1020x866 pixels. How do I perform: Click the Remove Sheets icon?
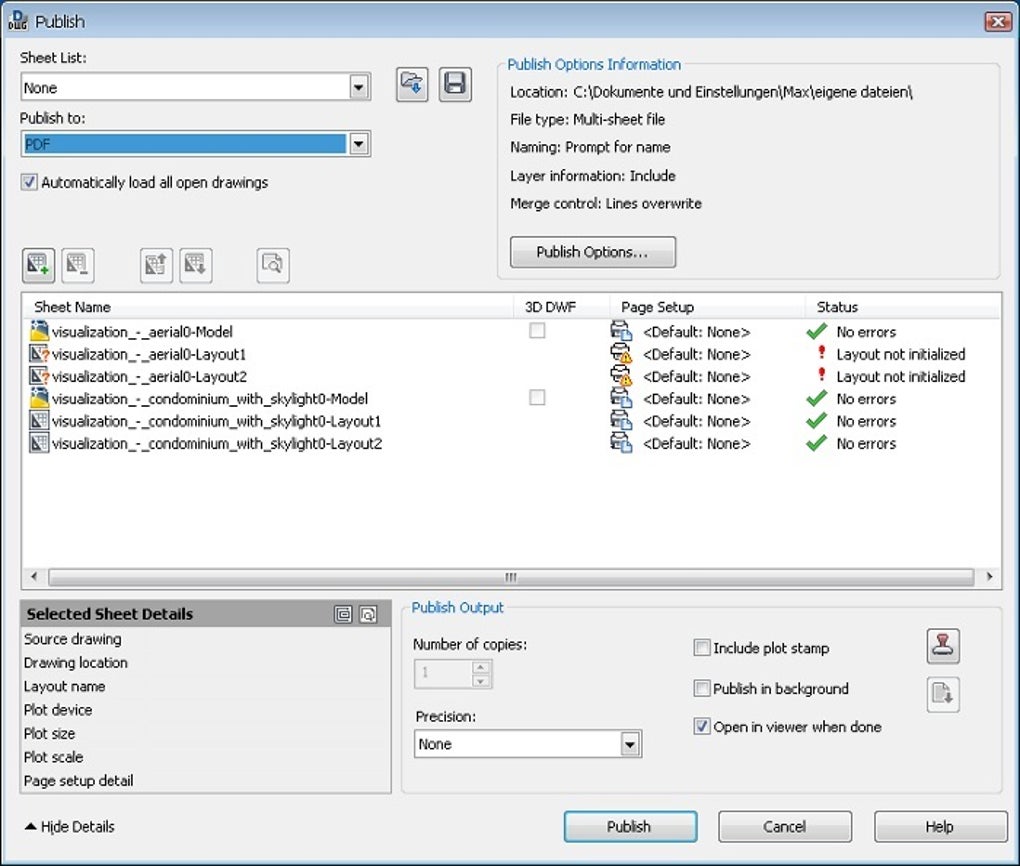coord(78,265)
